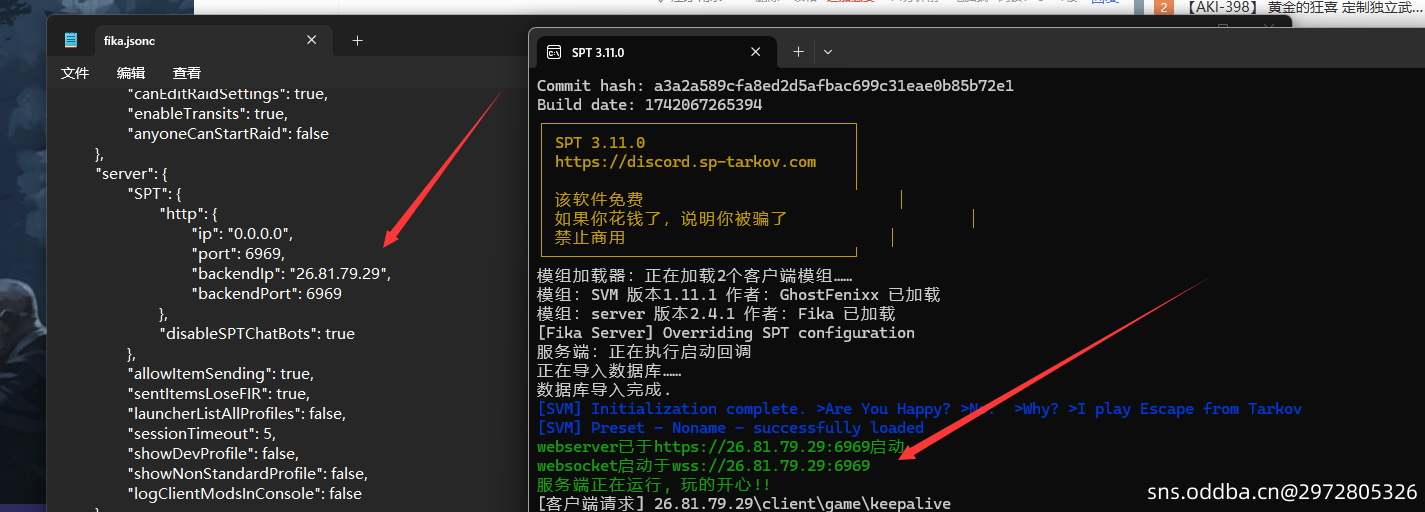
Task: Click the Build date line in terminal
Action: (649, 105)
